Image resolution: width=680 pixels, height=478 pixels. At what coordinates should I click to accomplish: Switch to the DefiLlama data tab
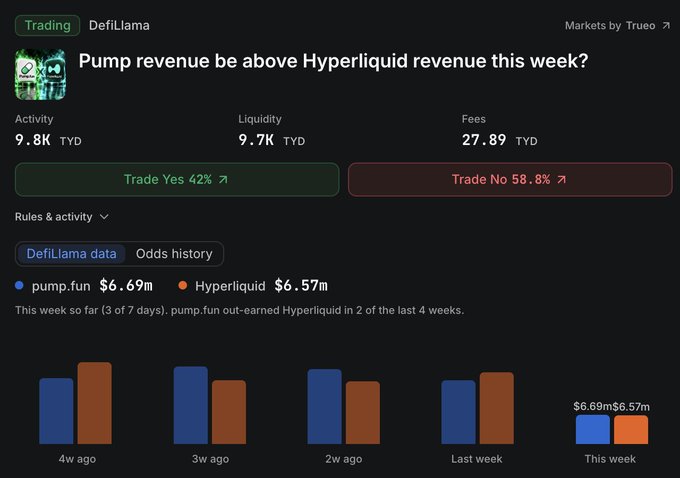tap(72, 254)
